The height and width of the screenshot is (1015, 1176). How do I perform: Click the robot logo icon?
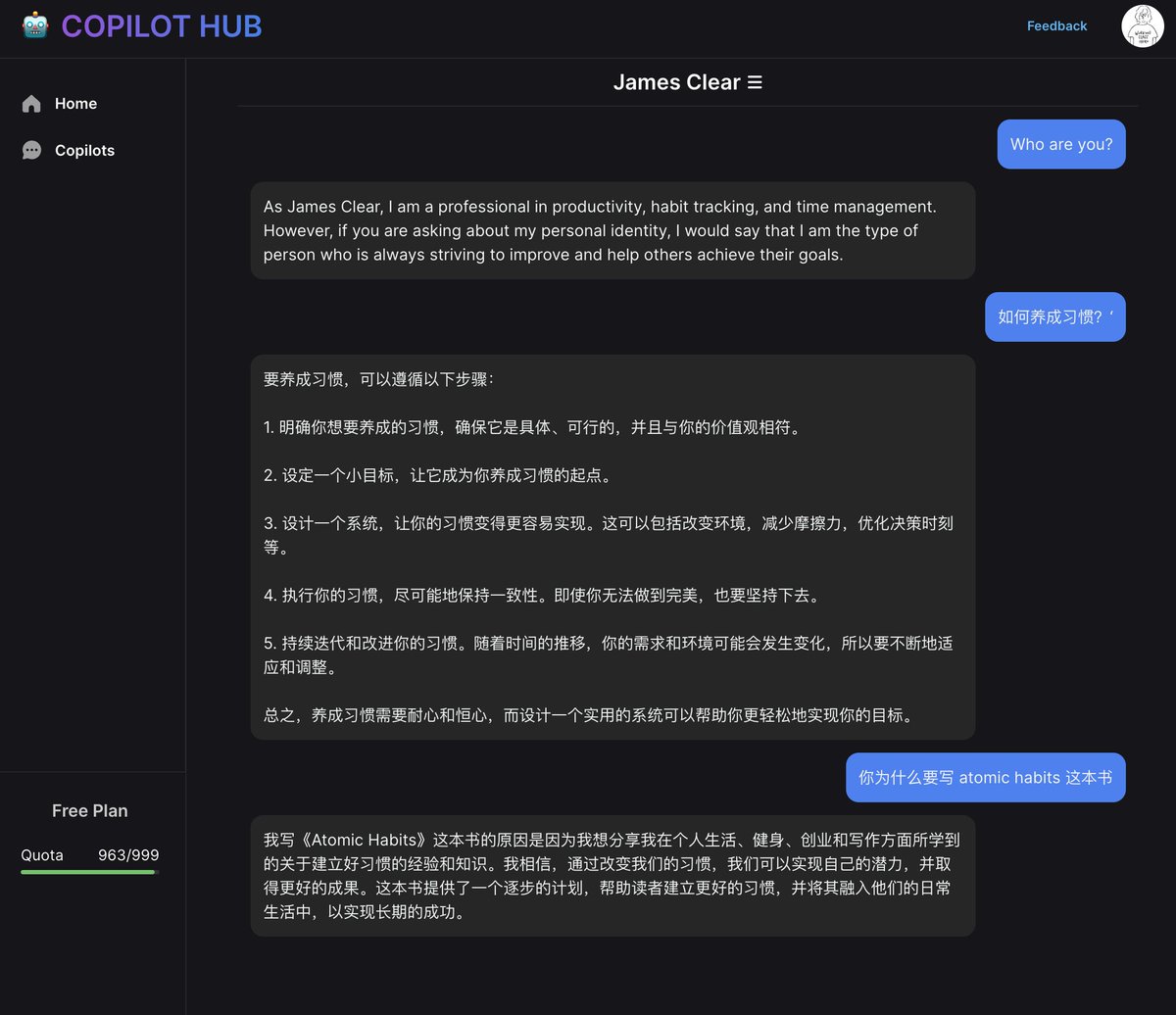35,25
